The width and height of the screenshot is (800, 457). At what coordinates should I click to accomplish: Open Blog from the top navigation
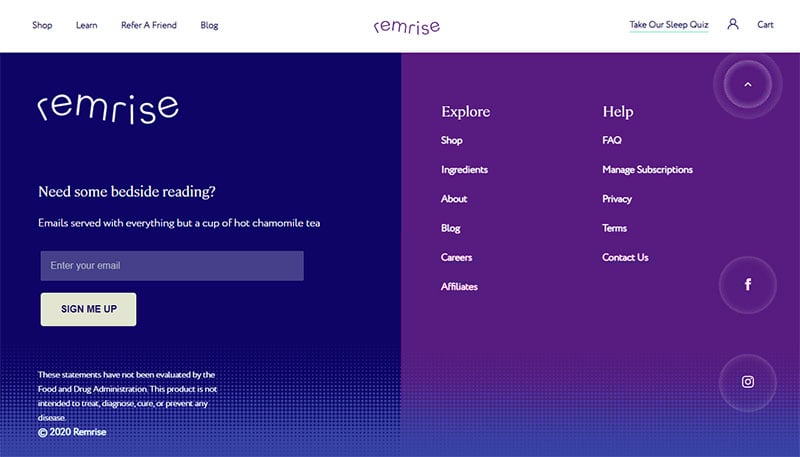tap(209, 25)
